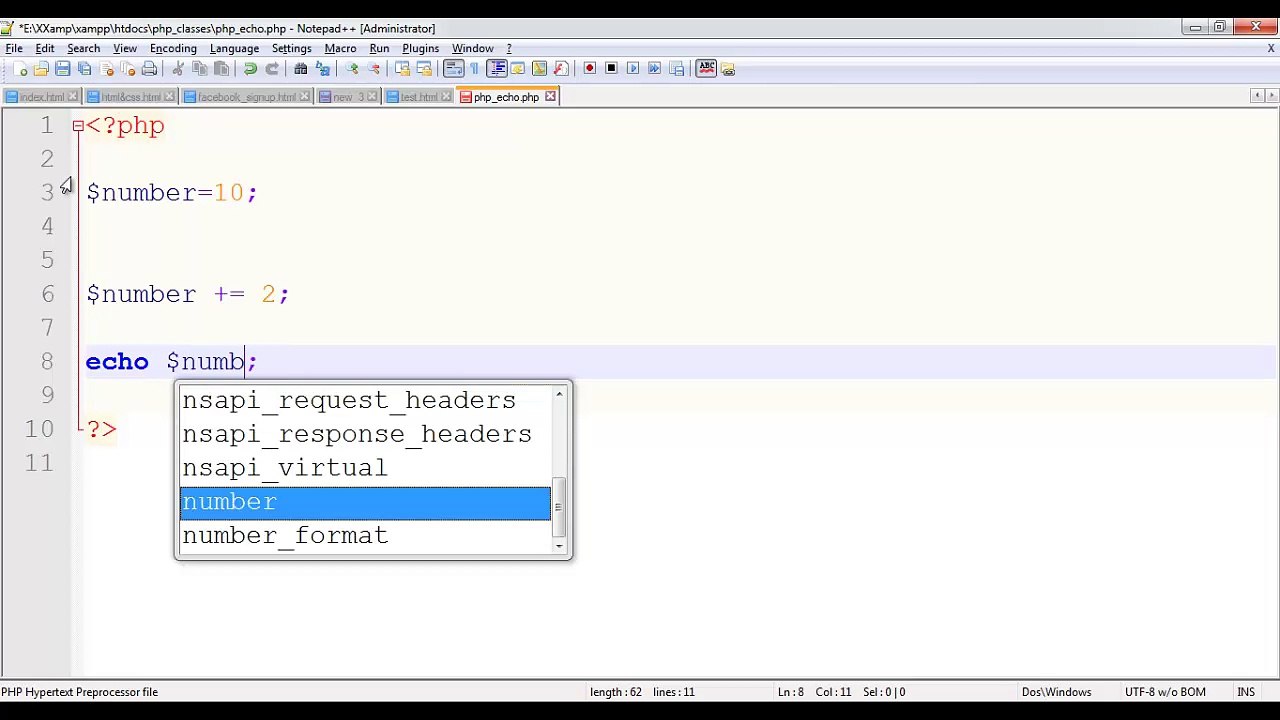Close the test.html tab
Viewport: 1280px width, 720px height.
pyautogui.click(x=444, y=97)
